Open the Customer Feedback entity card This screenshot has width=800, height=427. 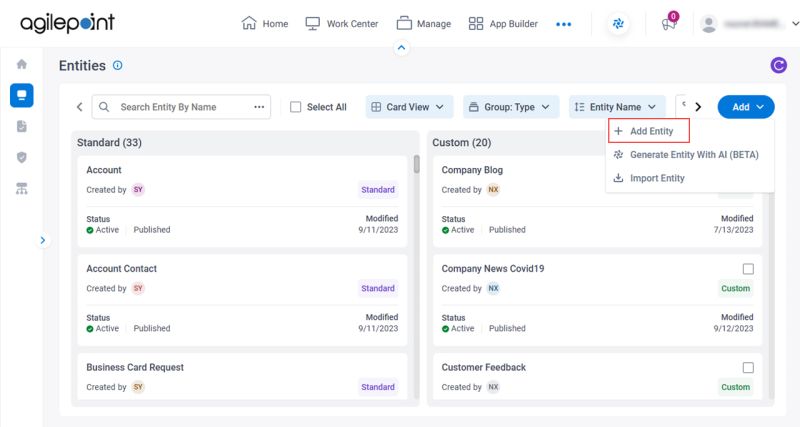click(x=597, y=376)
